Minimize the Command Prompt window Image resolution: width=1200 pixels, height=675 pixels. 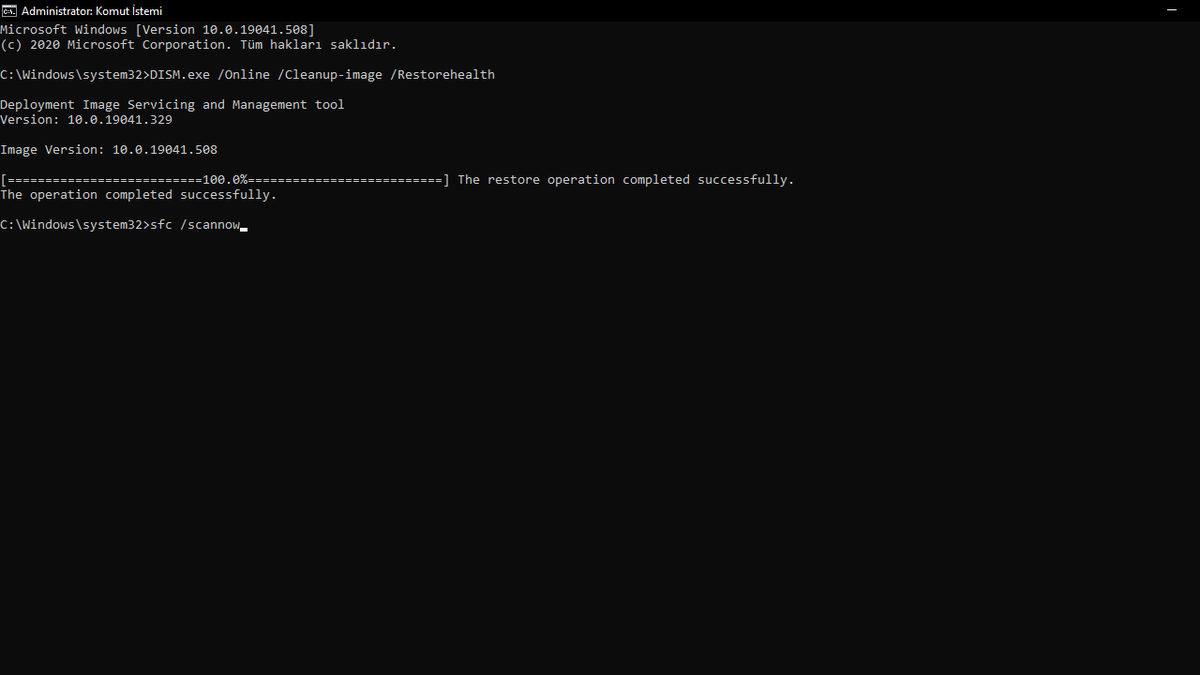[1170, 10]
